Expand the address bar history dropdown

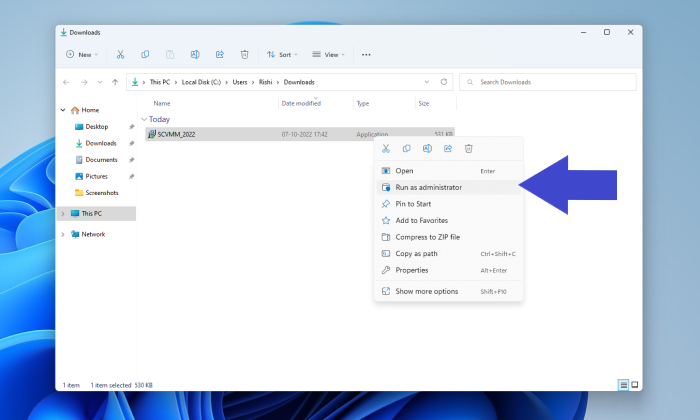427,82
